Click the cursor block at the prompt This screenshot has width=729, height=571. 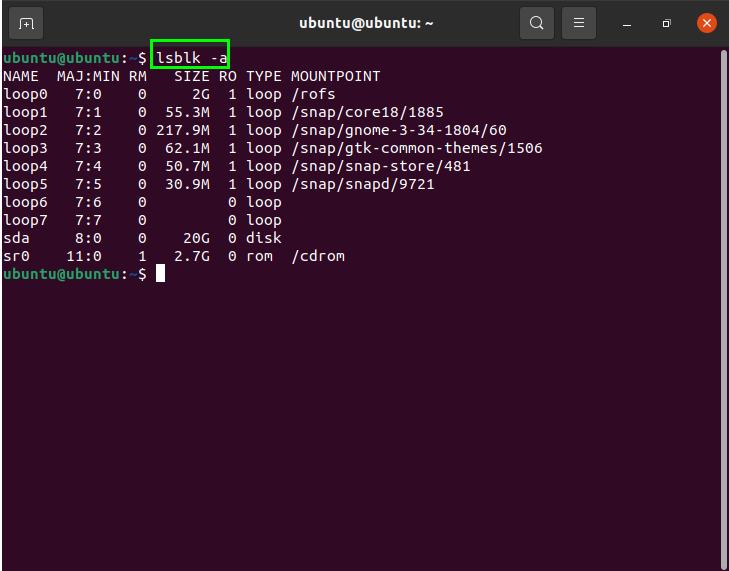coord(160,274)
